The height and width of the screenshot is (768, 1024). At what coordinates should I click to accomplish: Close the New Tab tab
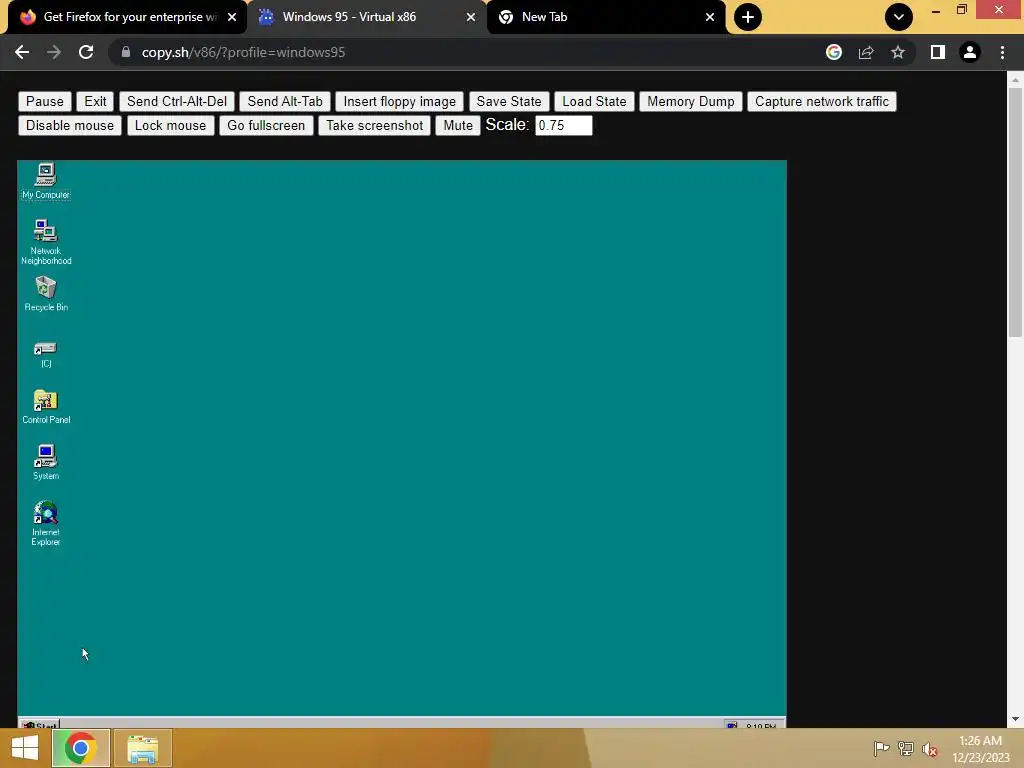(x=710, y=17)
